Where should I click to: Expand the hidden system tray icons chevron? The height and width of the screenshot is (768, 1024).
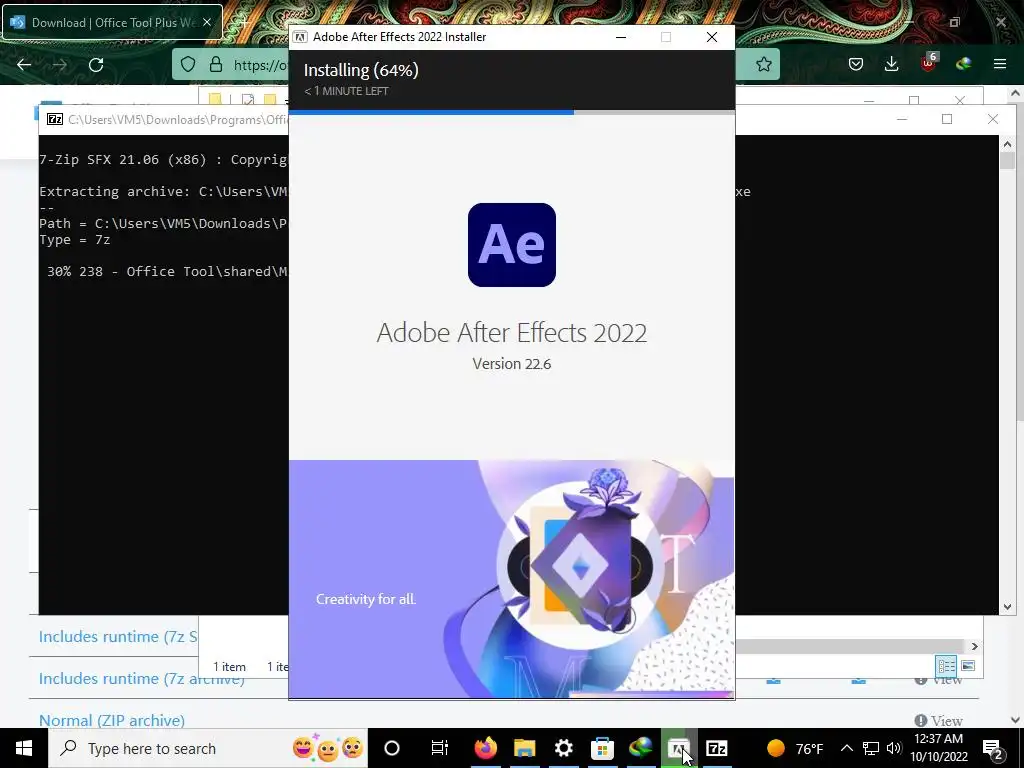click(846, 748)
